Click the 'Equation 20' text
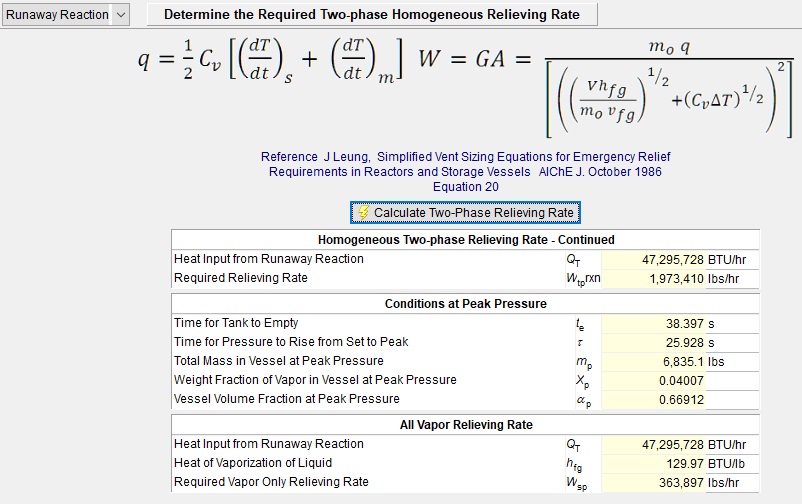This screenshot has width=802, height=504. (465, 187)
